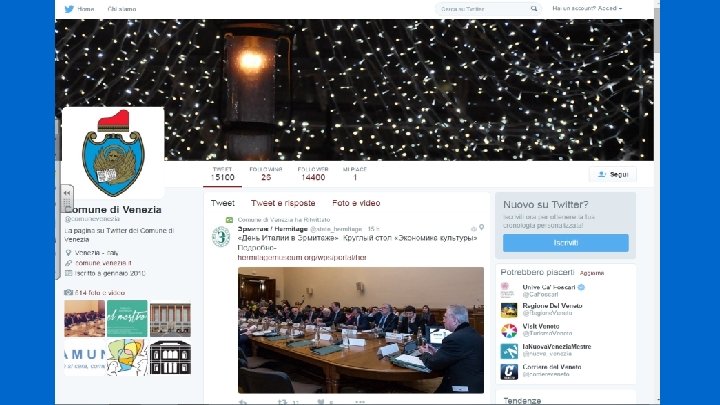Open Univ Ca' Foscari suggested account
Image resolution: width=720 pixels, height=405 pixels.
[549, 287]
